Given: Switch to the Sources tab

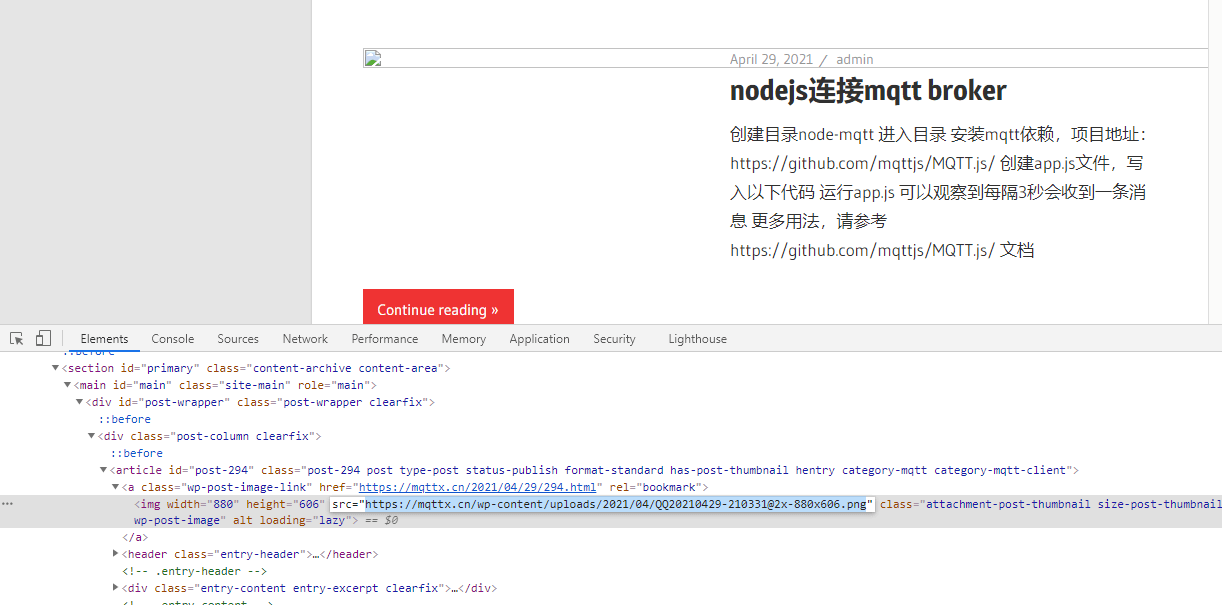Looking at the screenshot, I should point(238,339).
